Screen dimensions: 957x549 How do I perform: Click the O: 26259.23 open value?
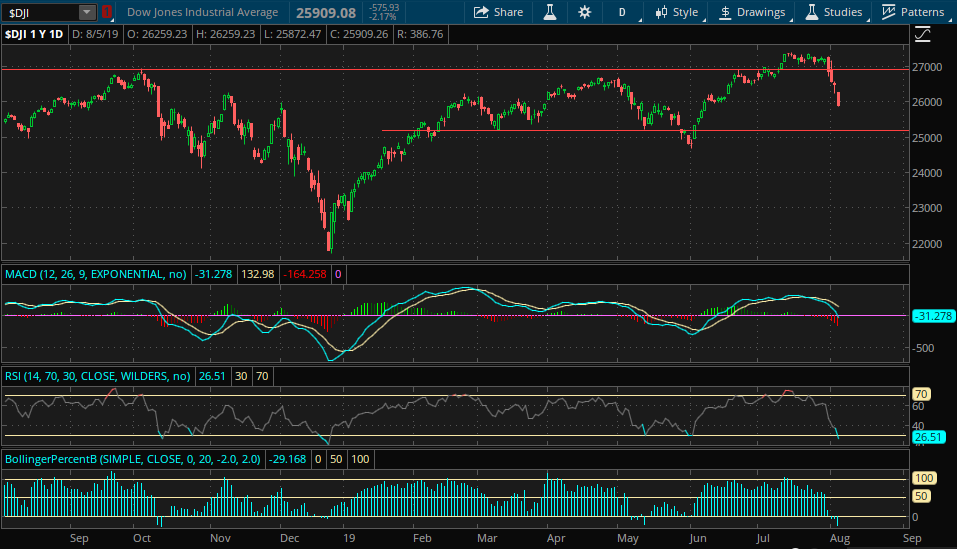157,34
